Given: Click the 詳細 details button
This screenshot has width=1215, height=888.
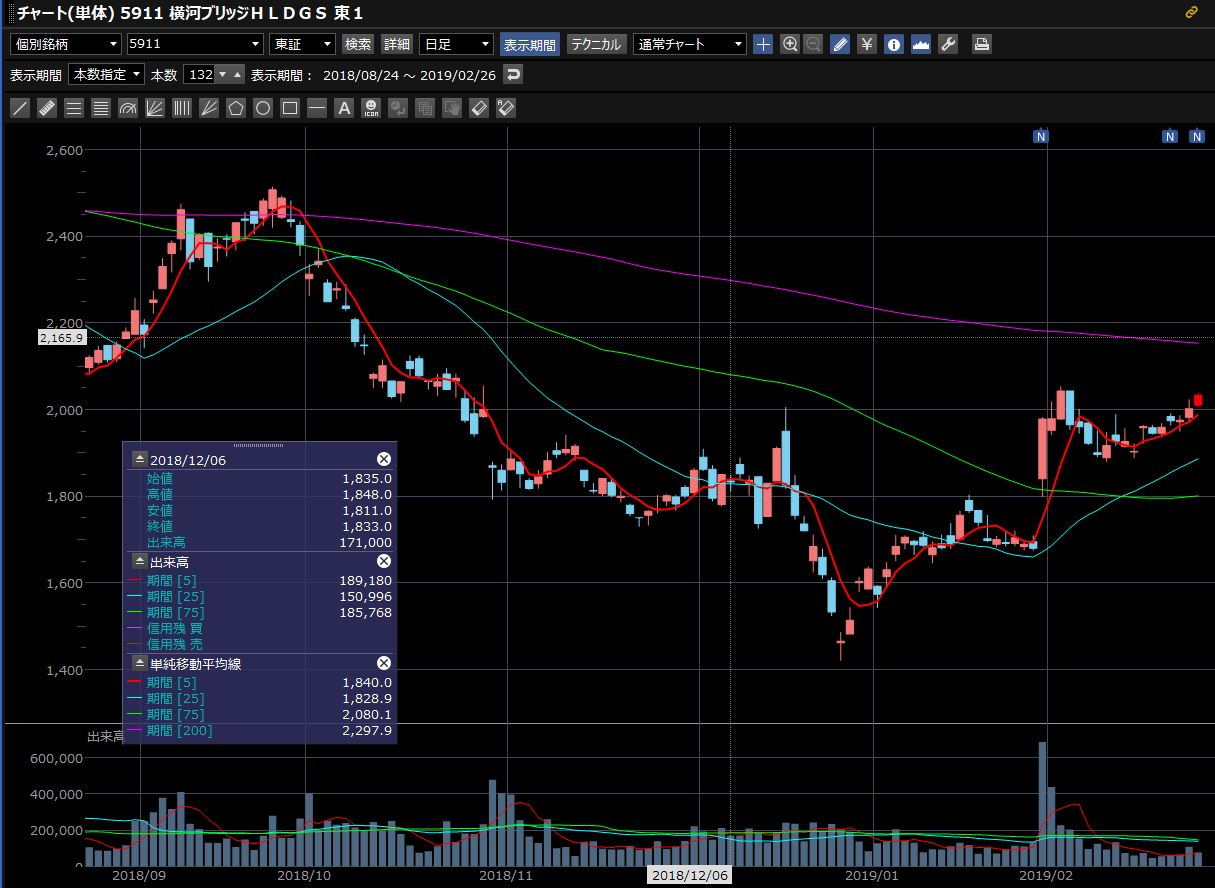Looking at the screenshot, I should pos(397,44).
